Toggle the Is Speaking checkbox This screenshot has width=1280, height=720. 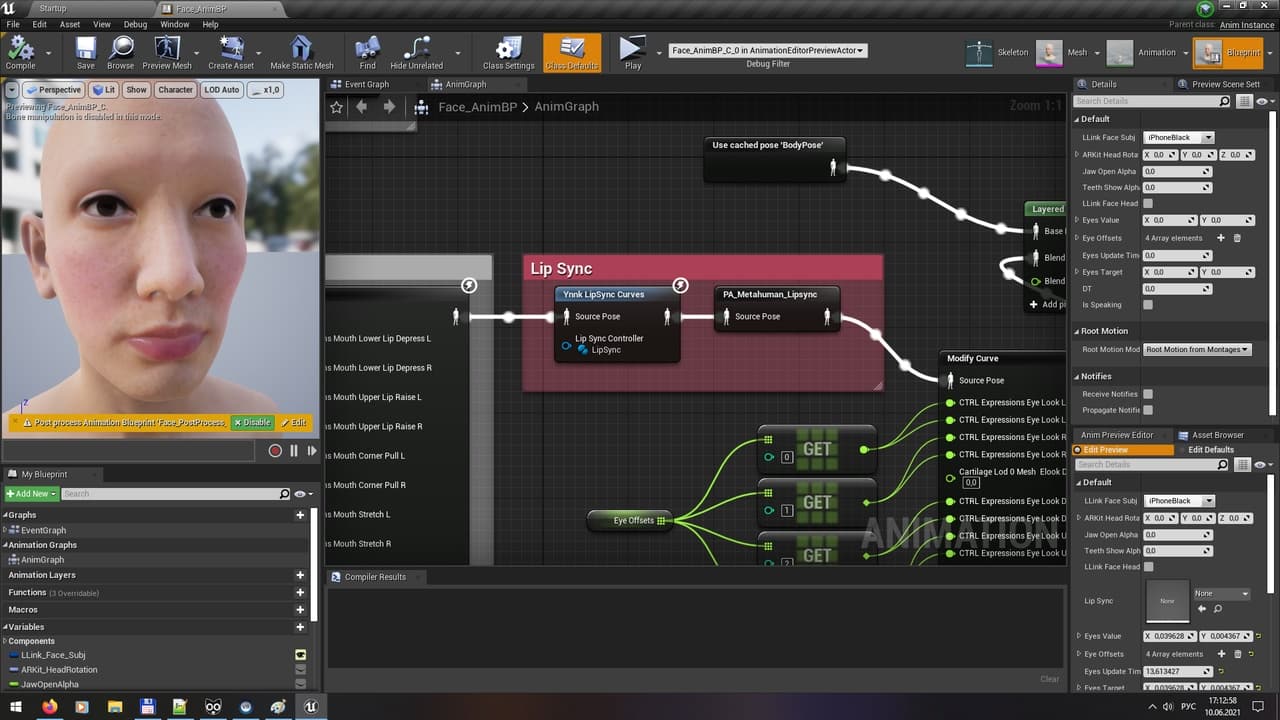click(1148, 304)
